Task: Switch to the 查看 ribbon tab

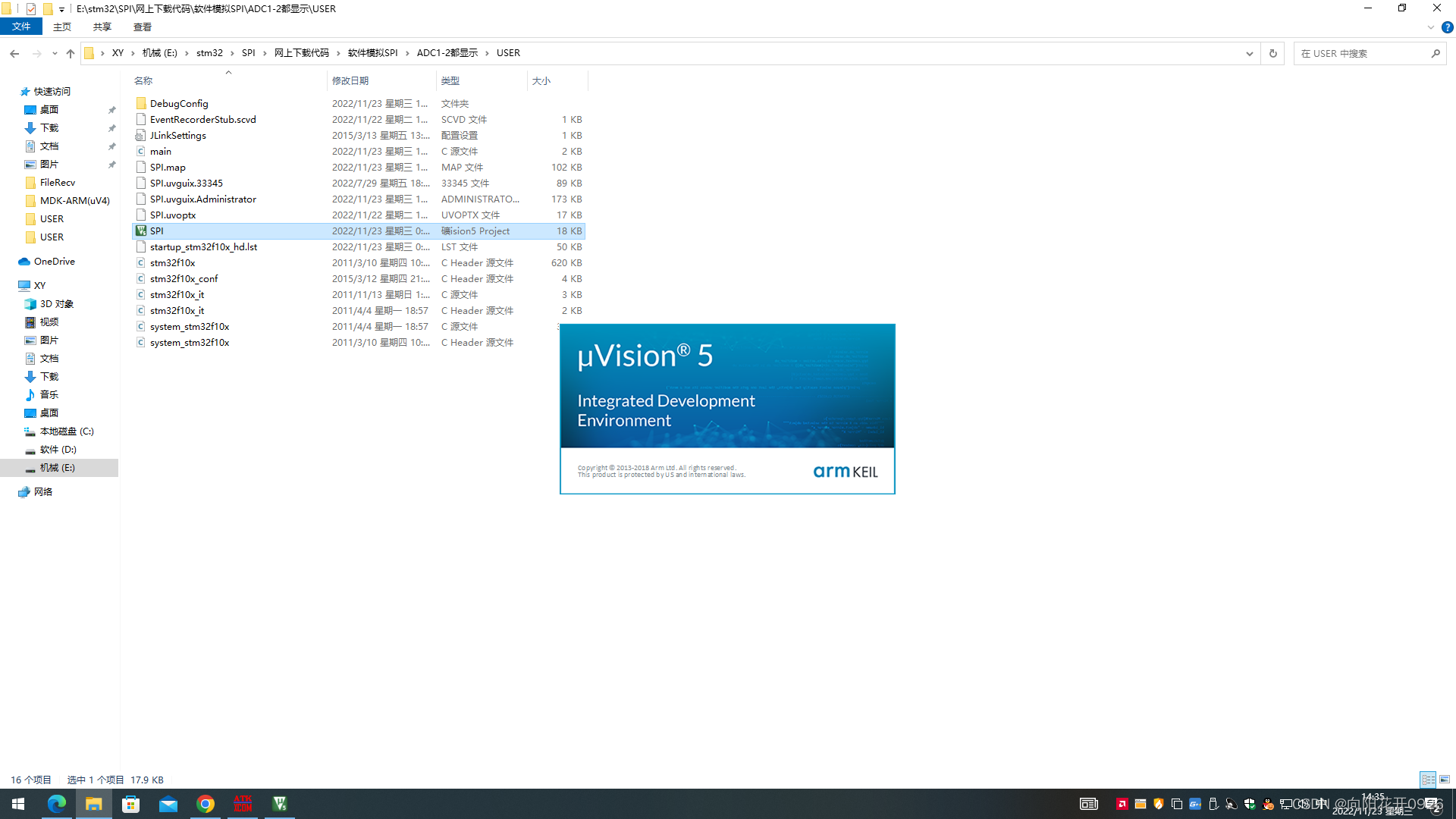Action: pos(142,27)
